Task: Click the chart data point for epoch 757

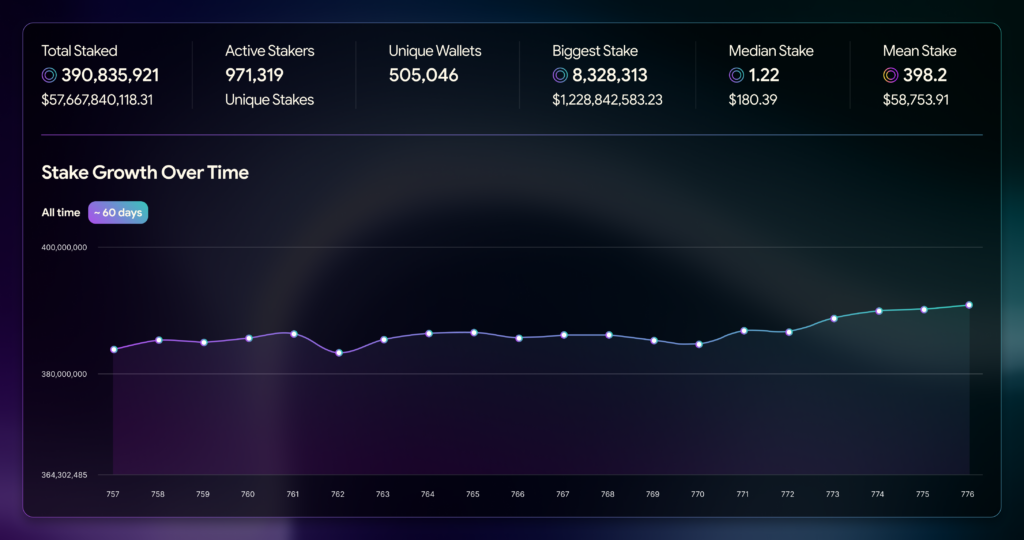Action: pyautogui.click(x=114, y=349)
